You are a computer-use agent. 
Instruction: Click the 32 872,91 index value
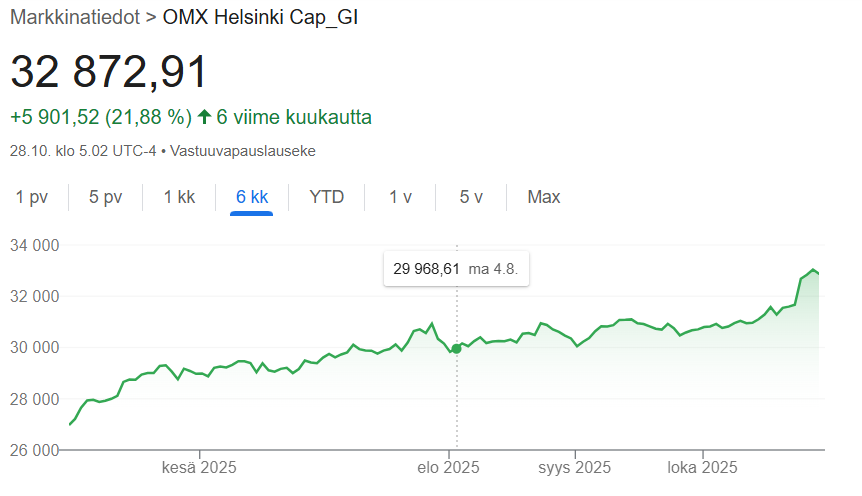point(109,73)
